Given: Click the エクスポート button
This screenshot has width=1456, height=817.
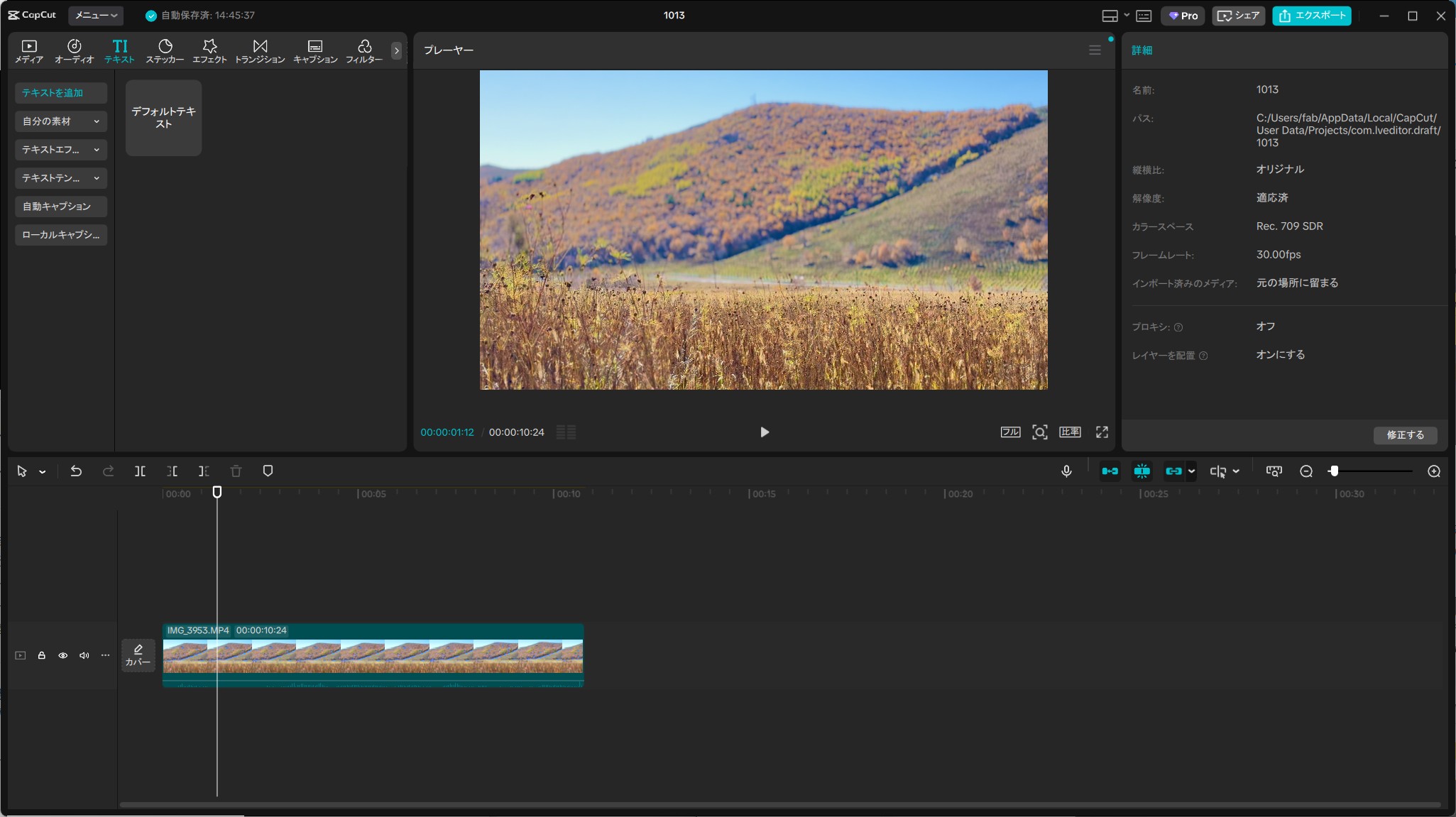Looking at the screenshot, I should (x=1311, y=16).
